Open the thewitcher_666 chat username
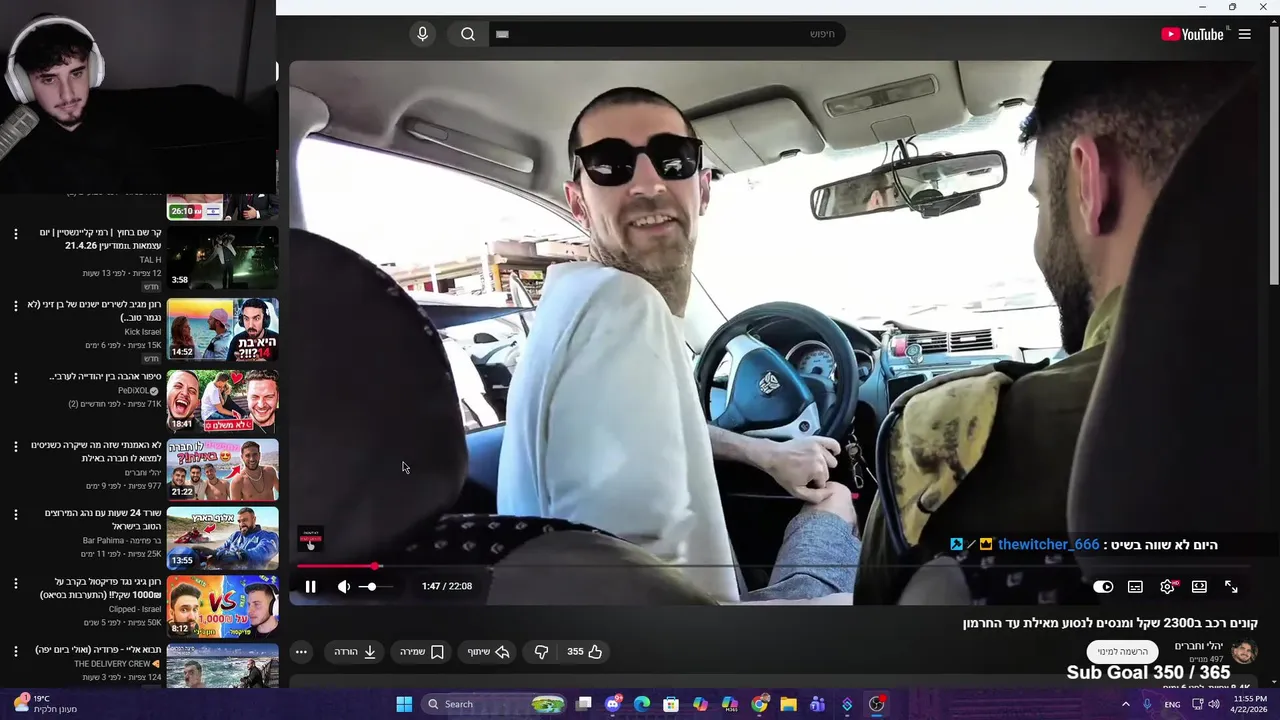1280x720 pixels. click(1048, 545)
